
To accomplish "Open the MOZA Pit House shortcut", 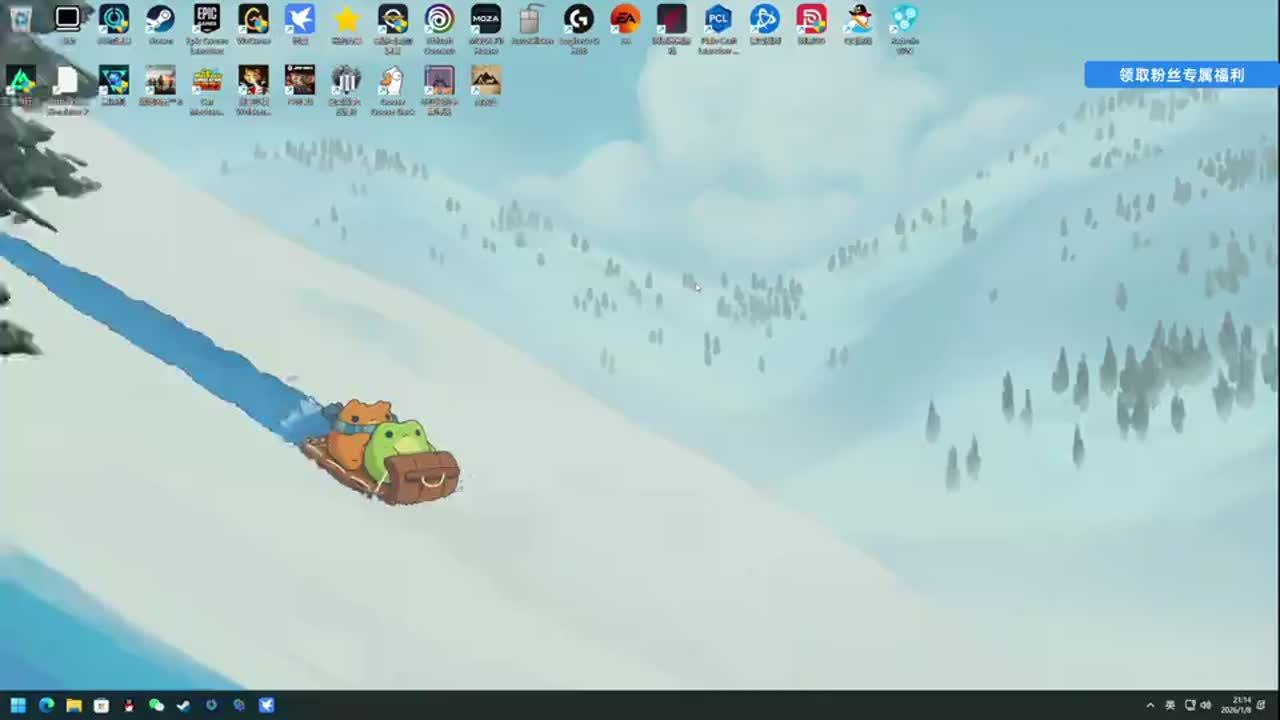I will (486, 20).
